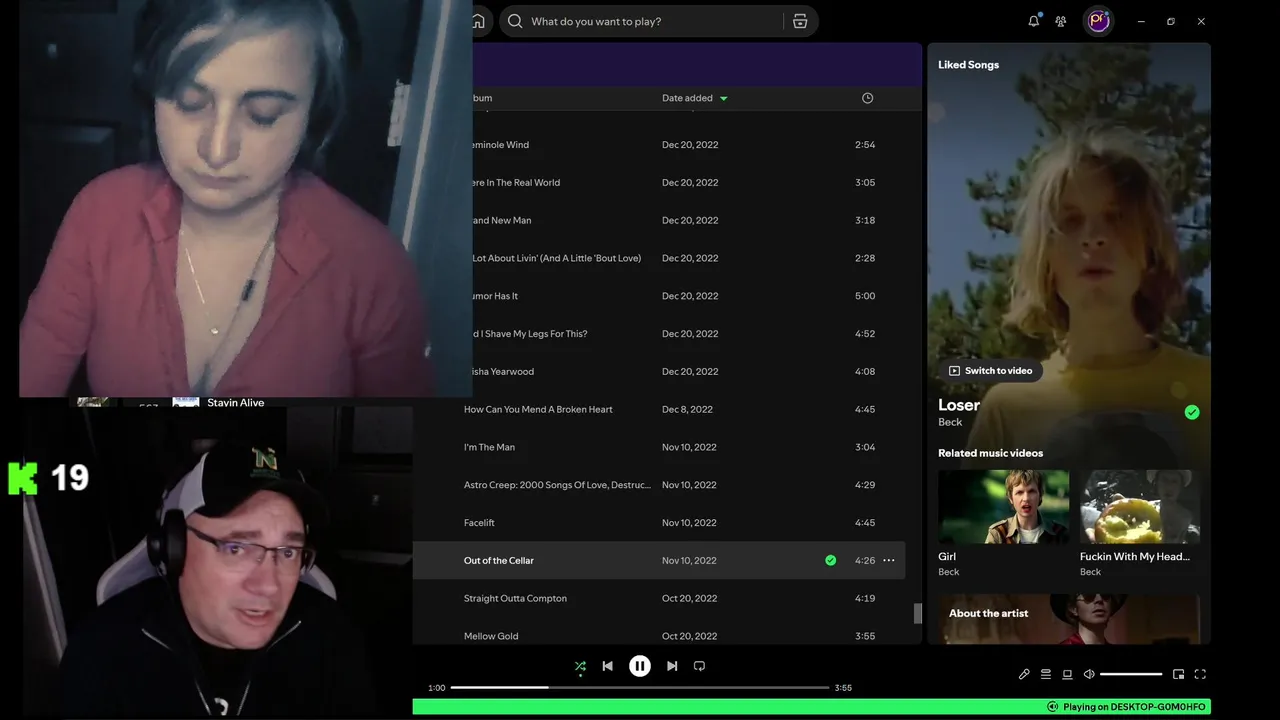The image size is (1280, 720).
Task: Select the I'm The Man album row
Action: 660,448
